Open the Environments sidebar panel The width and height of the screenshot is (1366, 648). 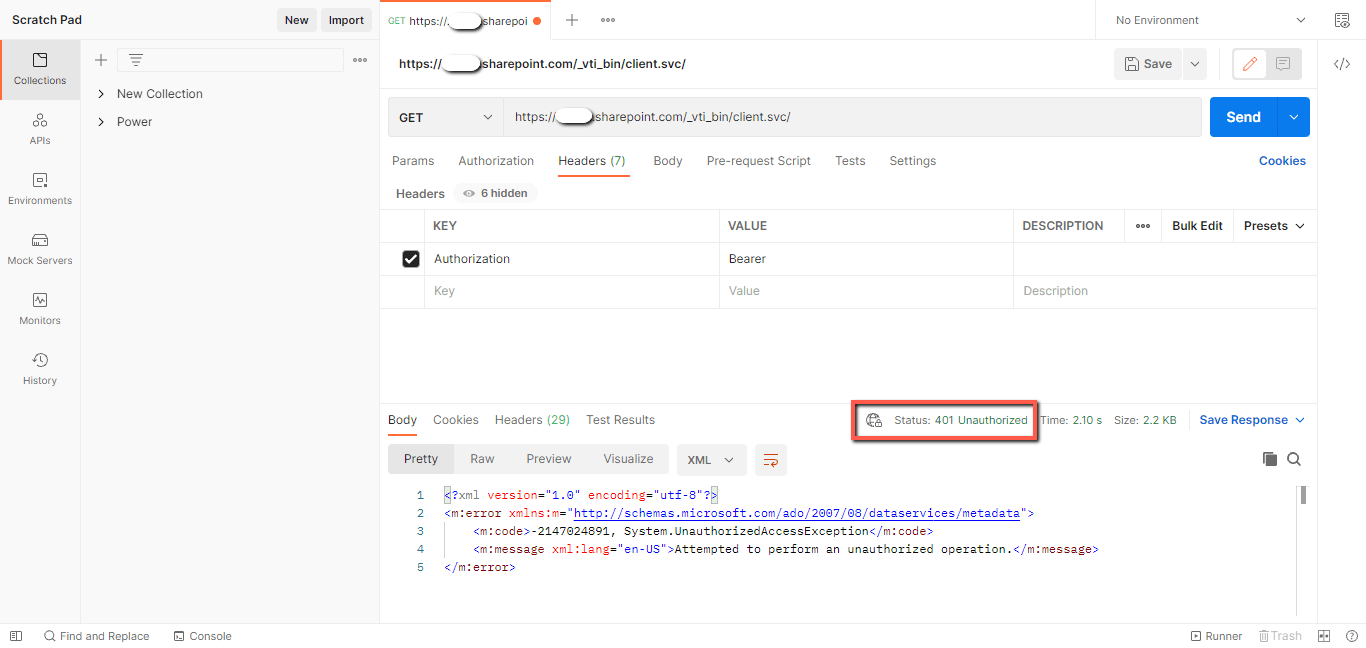point(40,189)
